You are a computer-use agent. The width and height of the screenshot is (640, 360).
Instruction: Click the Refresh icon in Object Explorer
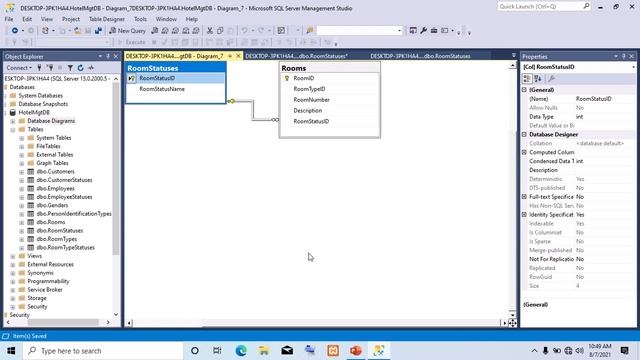(x=80, y=68)
